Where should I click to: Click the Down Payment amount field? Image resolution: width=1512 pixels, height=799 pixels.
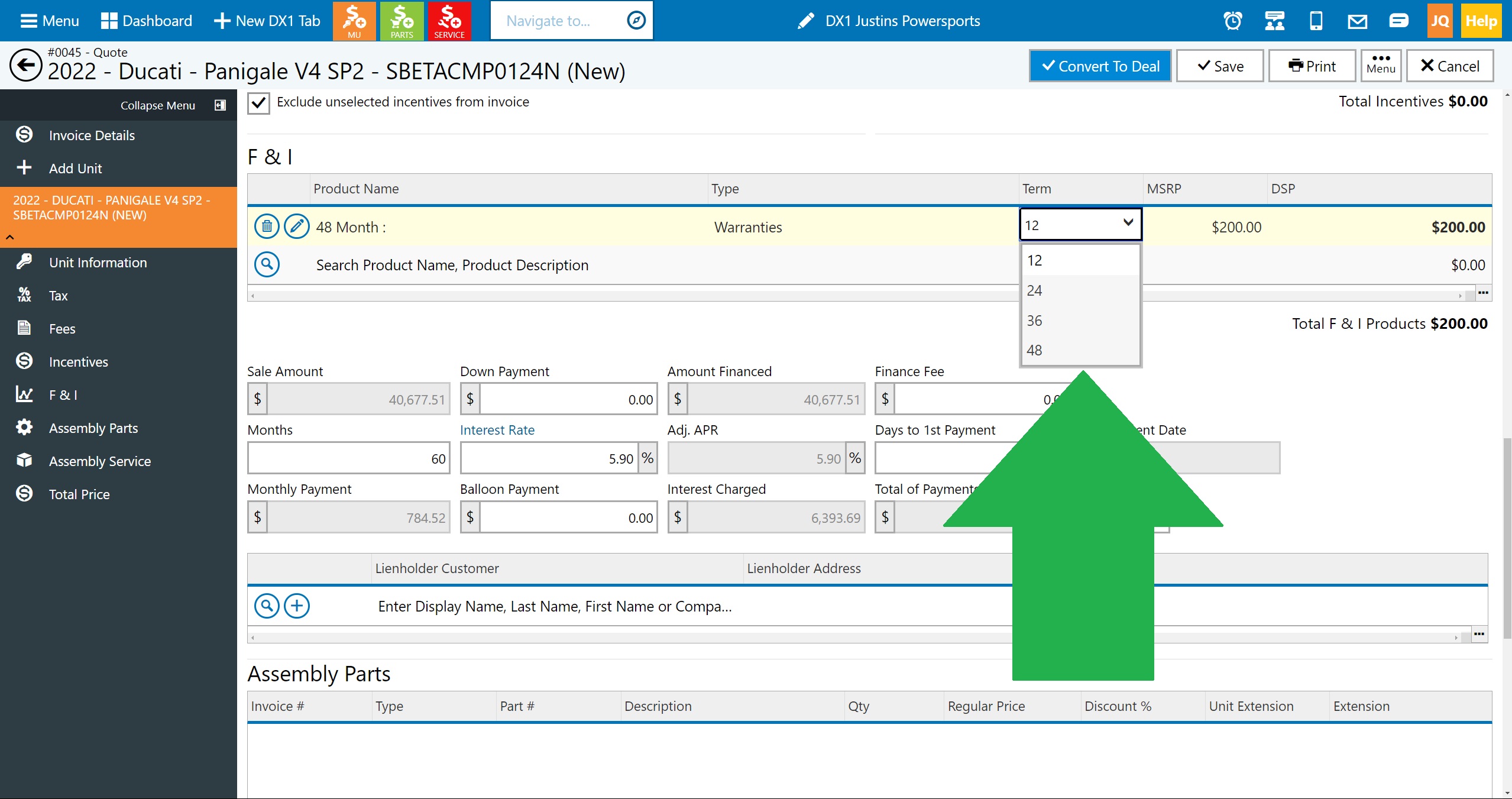[x=568, y=399]
